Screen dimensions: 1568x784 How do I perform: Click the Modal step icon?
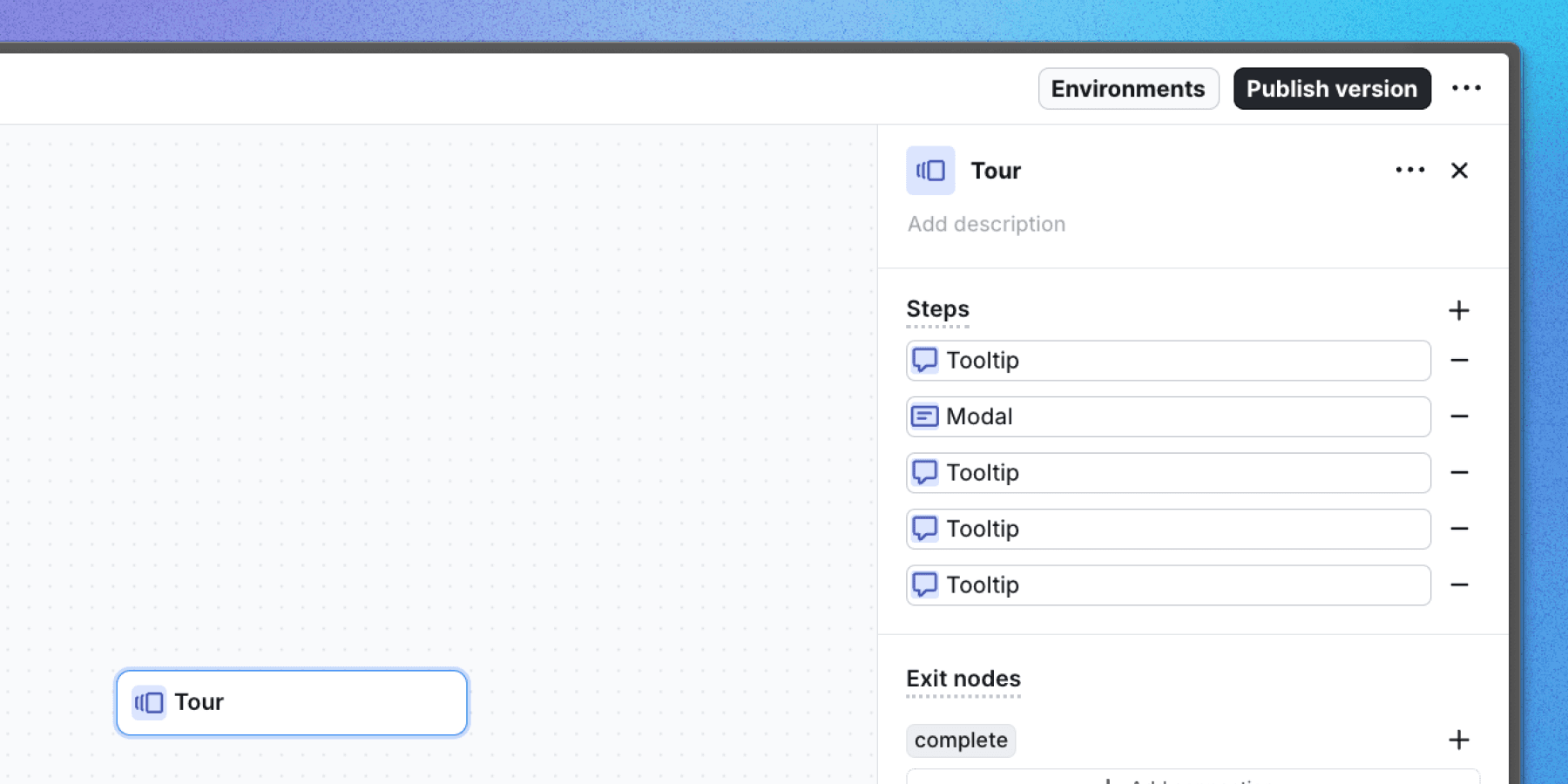[x=924, y=416]
